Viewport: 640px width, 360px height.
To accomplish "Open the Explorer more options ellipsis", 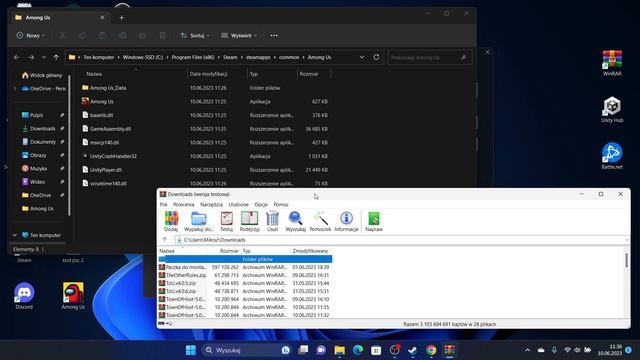I will pyautogui.click(x=274, y=36).
